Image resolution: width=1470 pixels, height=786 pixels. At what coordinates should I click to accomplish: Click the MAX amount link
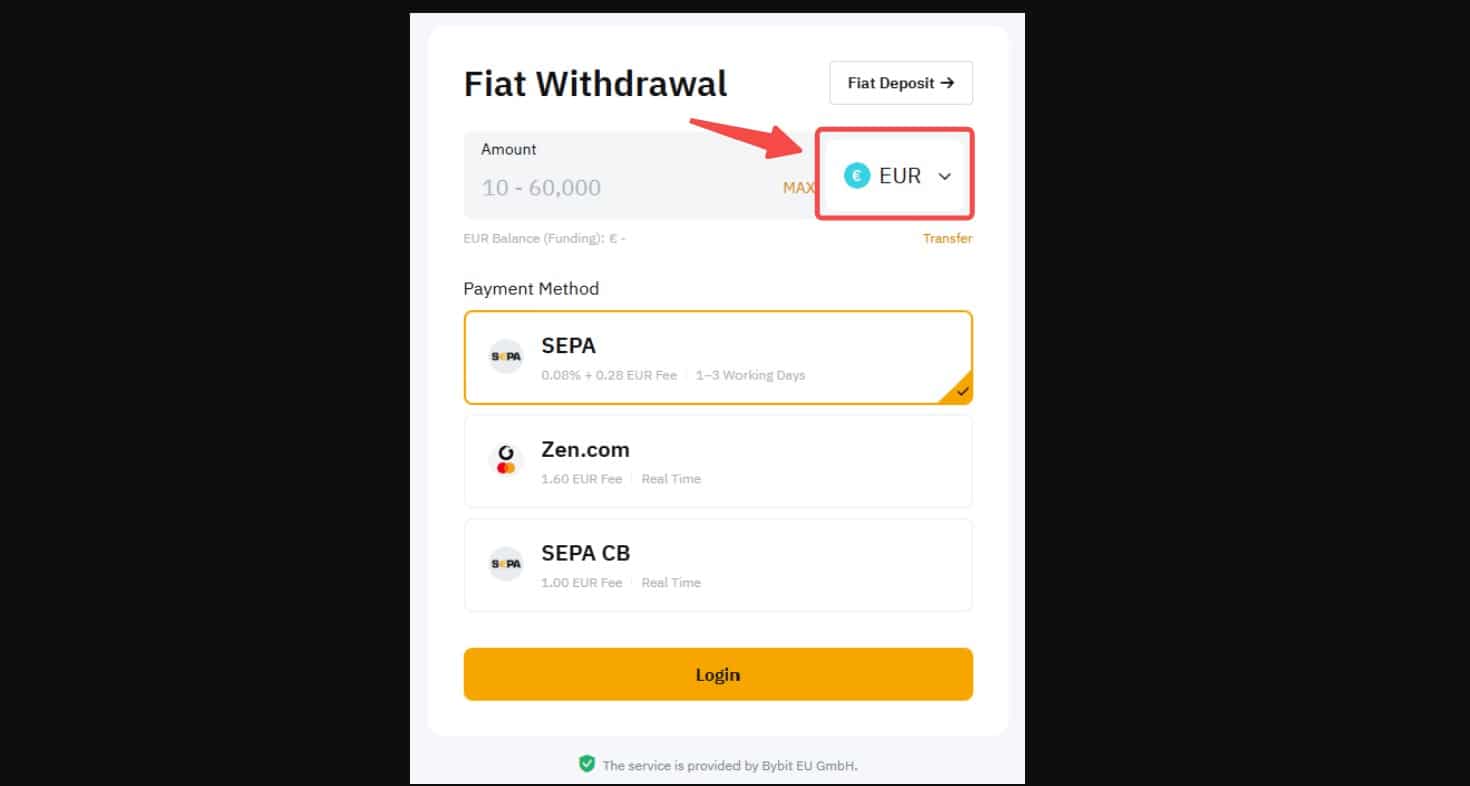(798, 188)
